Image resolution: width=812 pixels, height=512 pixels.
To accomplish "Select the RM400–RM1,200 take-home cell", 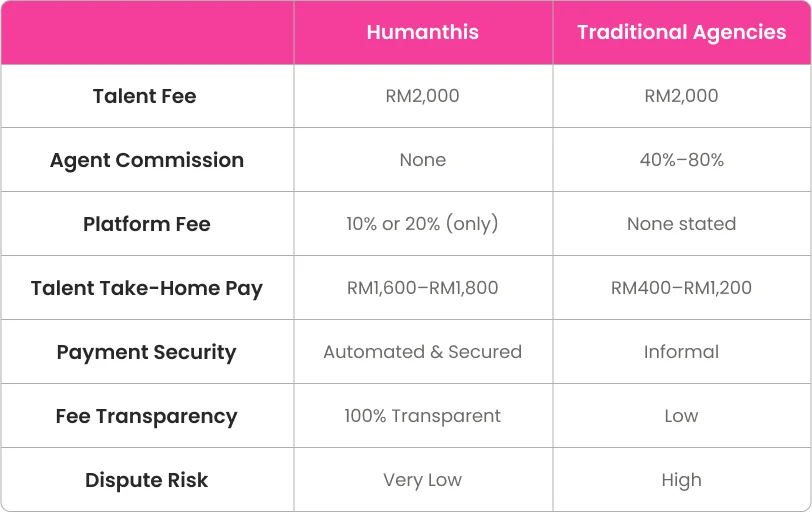I will click(x=681, y=288).
